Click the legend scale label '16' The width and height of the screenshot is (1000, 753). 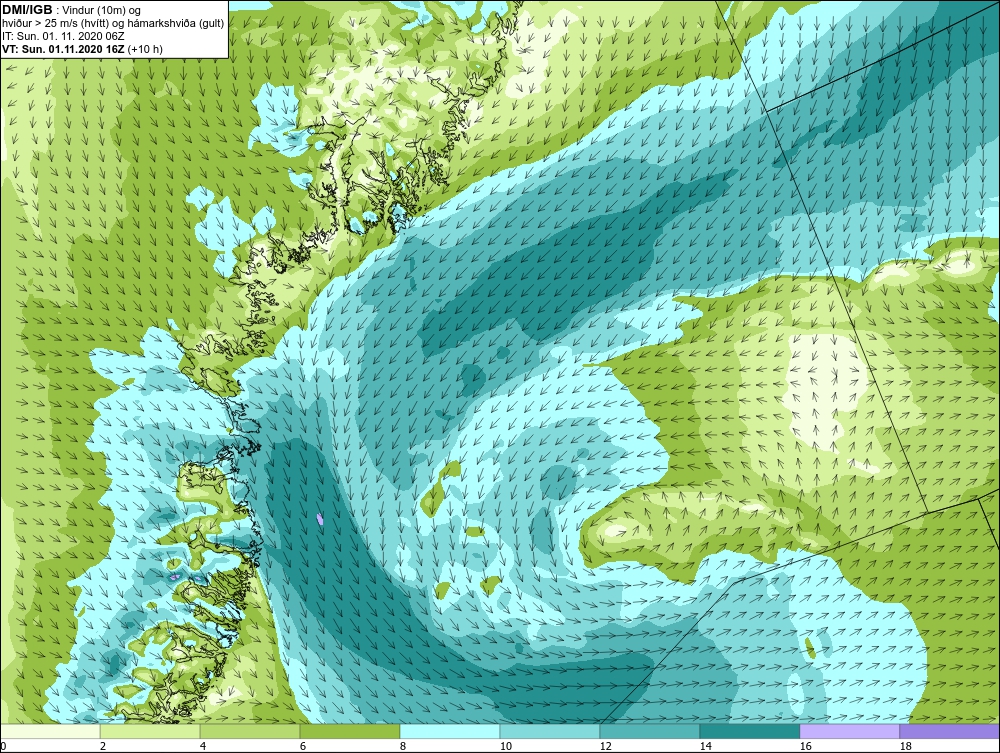(805, 747)
